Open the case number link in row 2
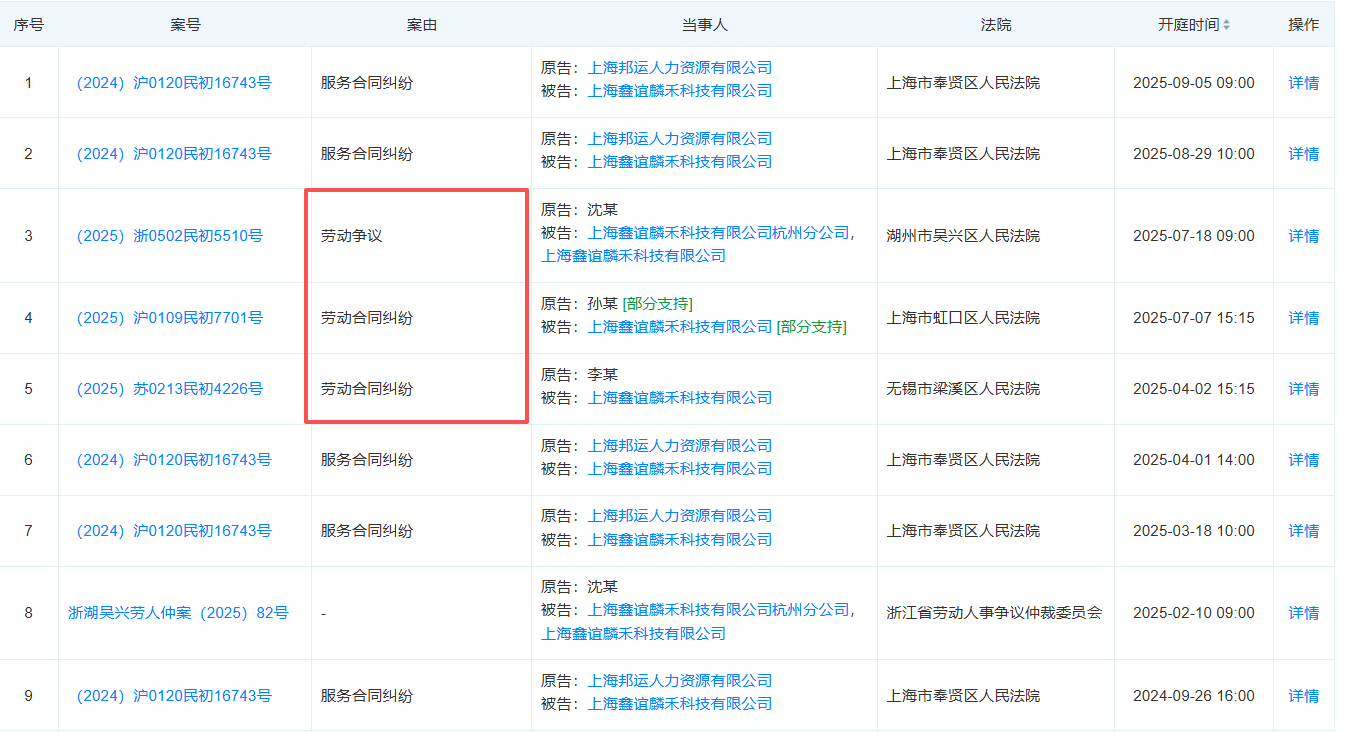This screenshot has height=732, width=1345. 174,154
